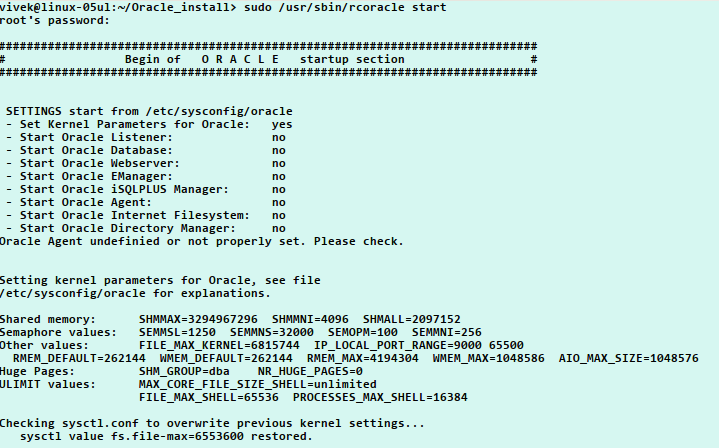719x448 pixels.
Task: Click the IP_LOCAL_PORT_RANGE=9000 65500 text
Action: pos(419,345)
